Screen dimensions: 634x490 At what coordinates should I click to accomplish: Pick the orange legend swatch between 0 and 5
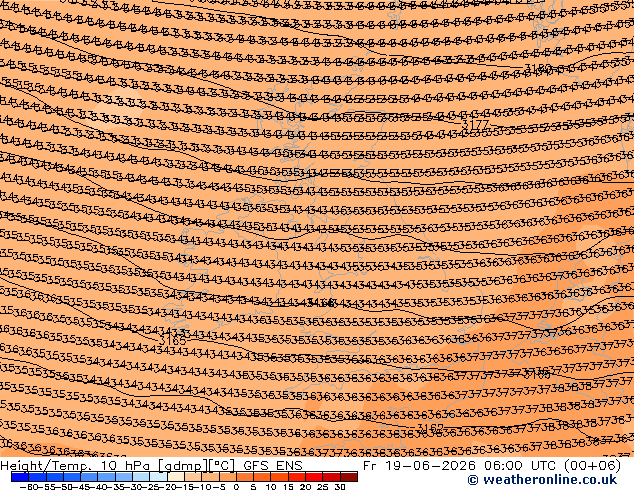click(x=245, y=477)
